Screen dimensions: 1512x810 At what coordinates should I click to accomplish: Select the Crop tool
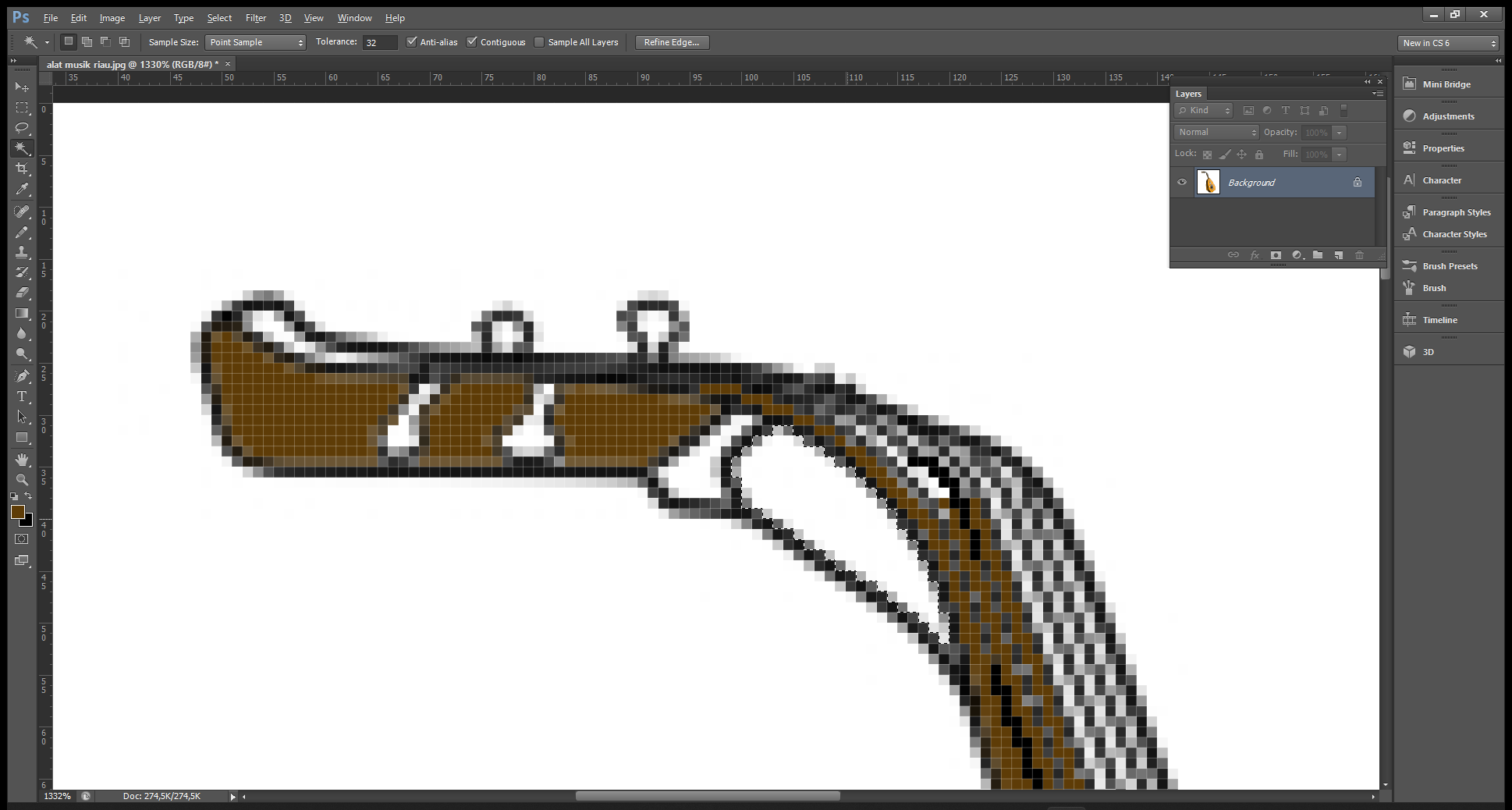click(x=22, y=169)
